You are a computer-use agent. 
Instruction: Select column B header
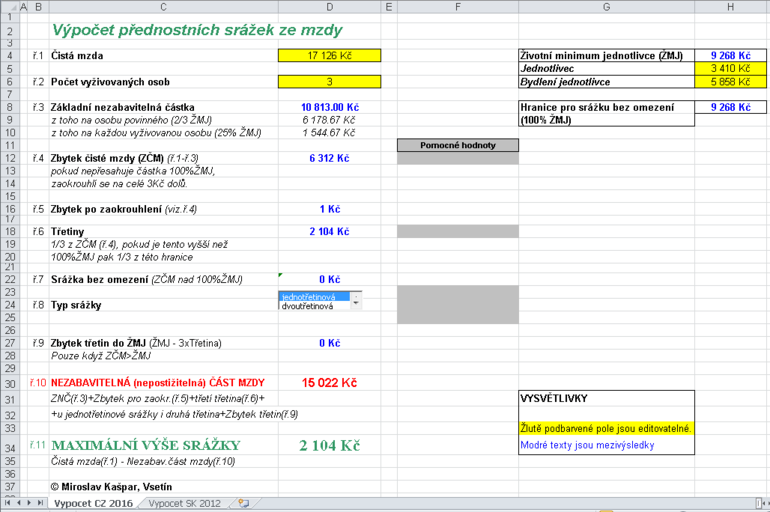click(x=38, y=7)
